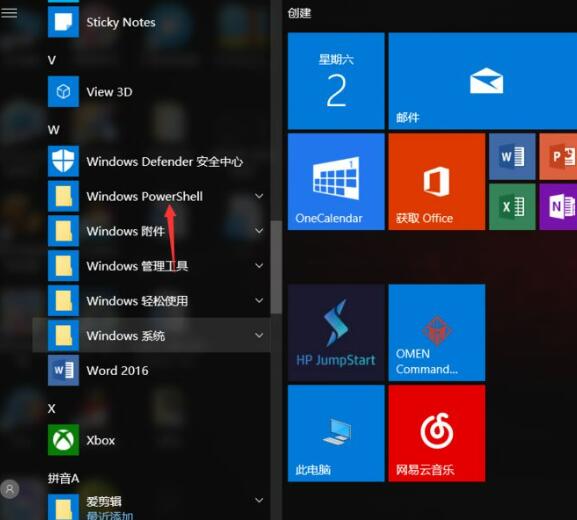Click the 爱剪辑 folder icon
The width and height of the screenshot is (577, 520).
[63, 507]
